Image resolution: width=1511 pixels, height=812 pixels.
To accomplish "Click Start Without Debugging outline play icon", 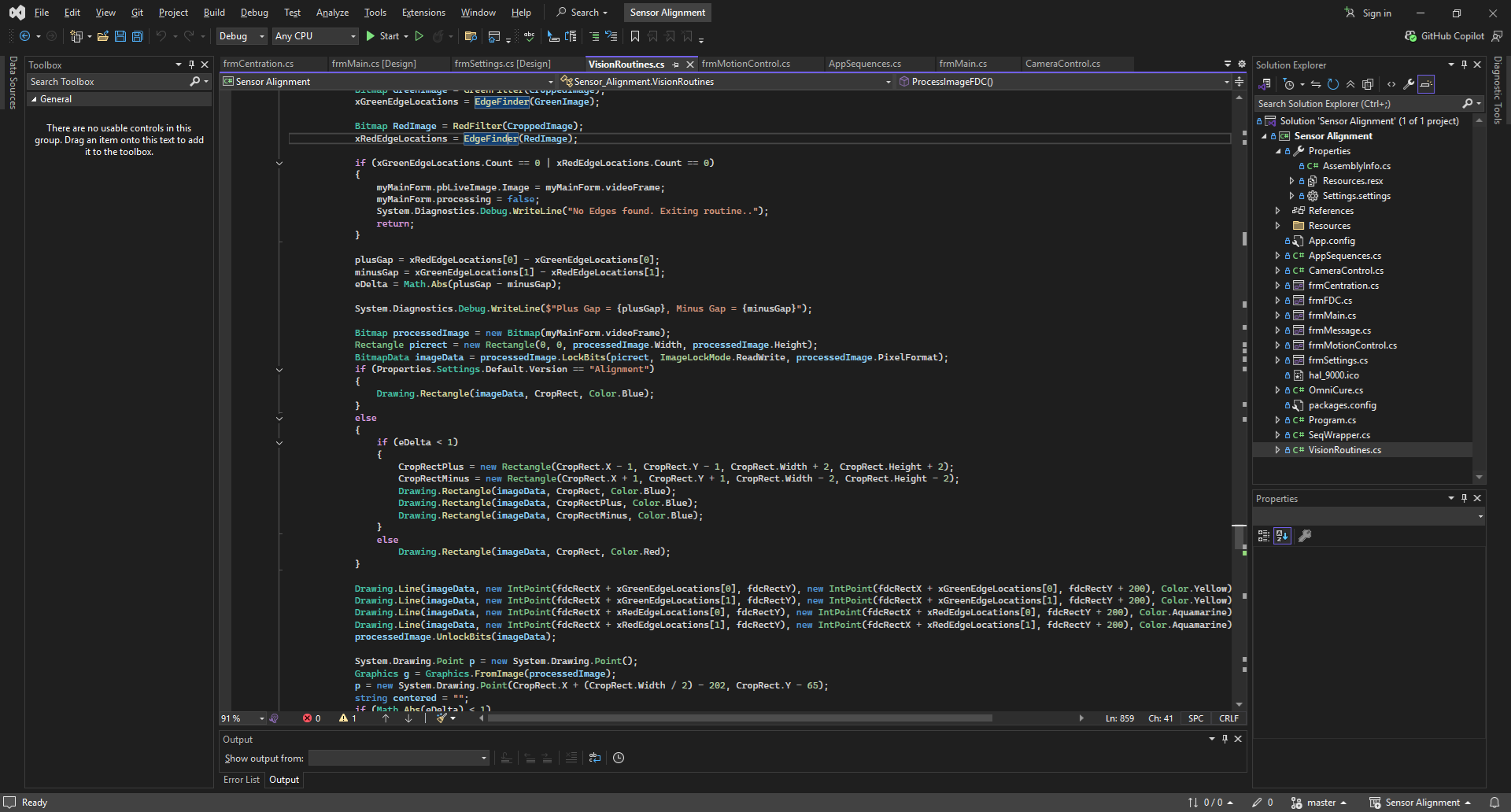I will click(419, 36).
